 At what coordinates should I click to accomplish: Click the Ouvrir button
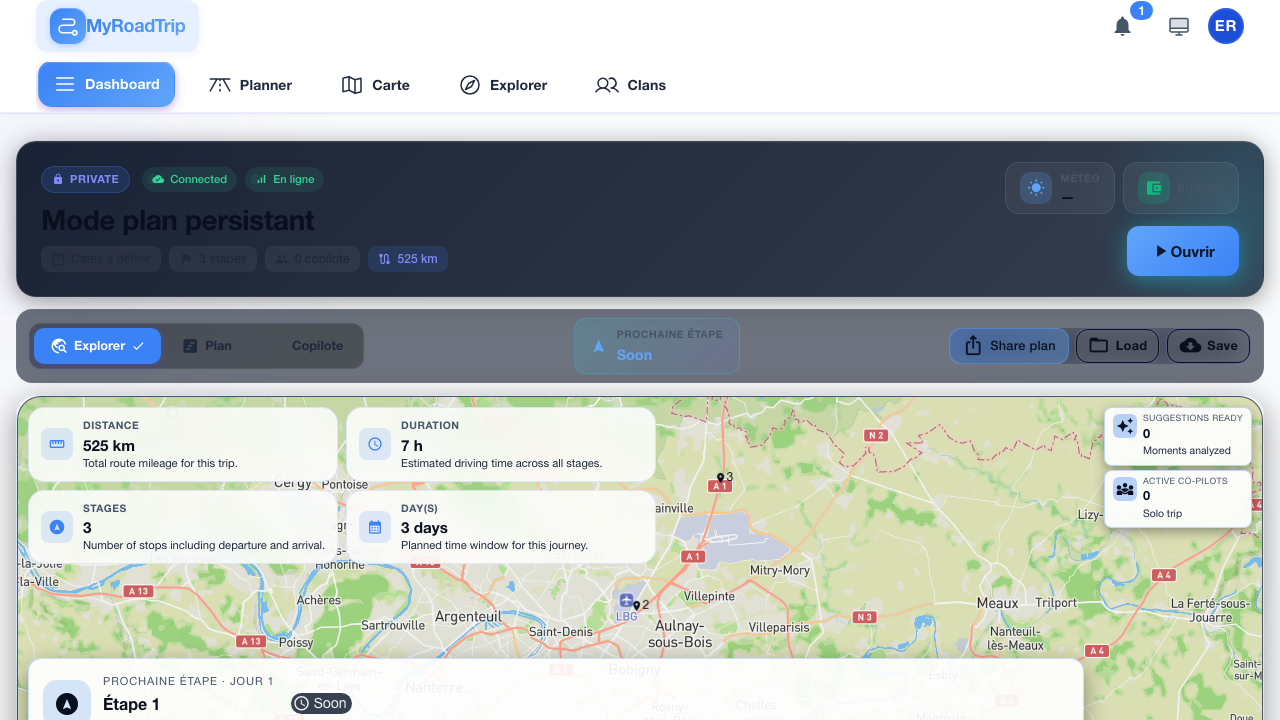[x=1182, y=251]
